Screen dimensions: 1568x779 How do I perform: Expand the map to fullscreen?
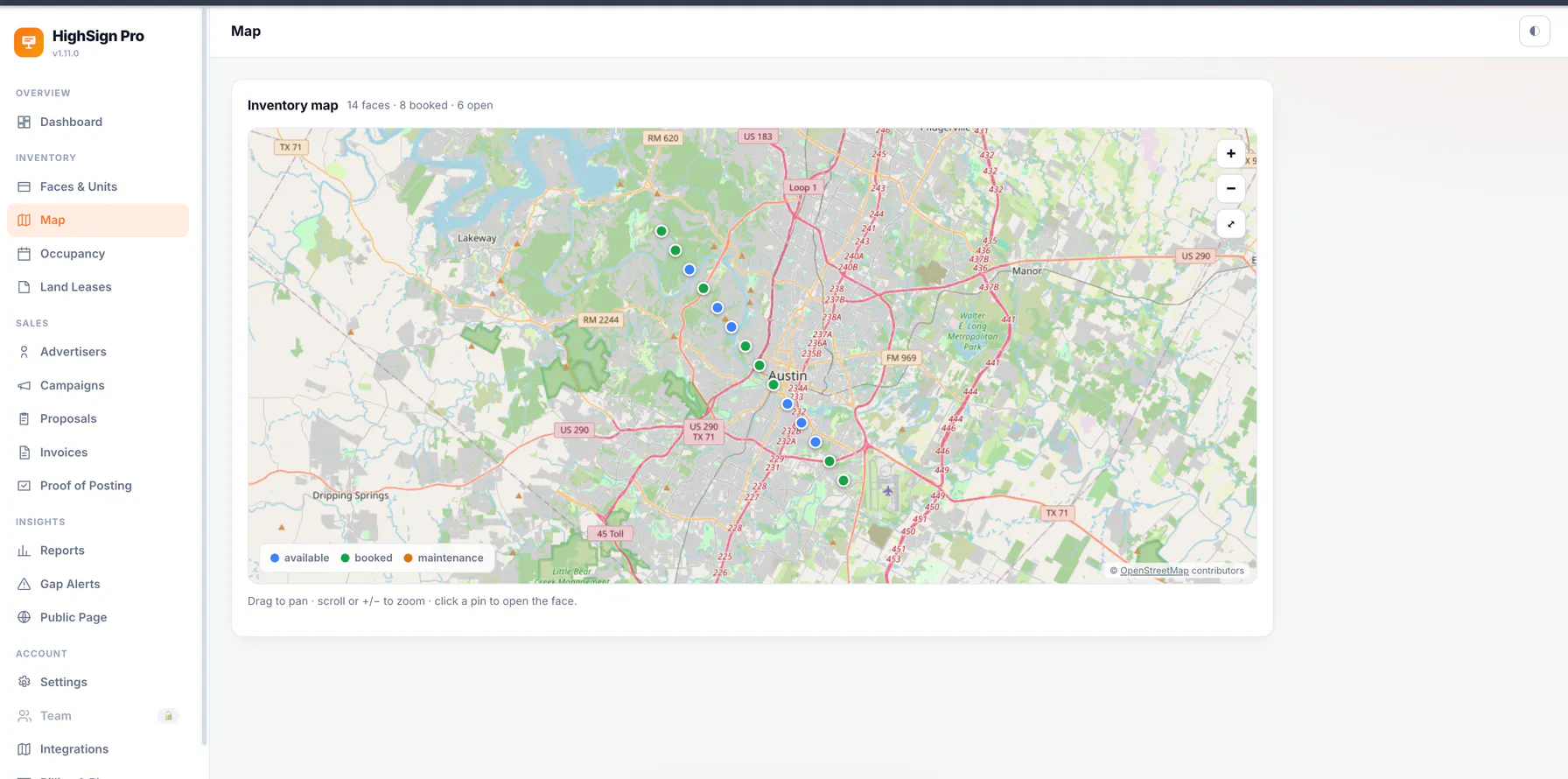pos(1230,224)
